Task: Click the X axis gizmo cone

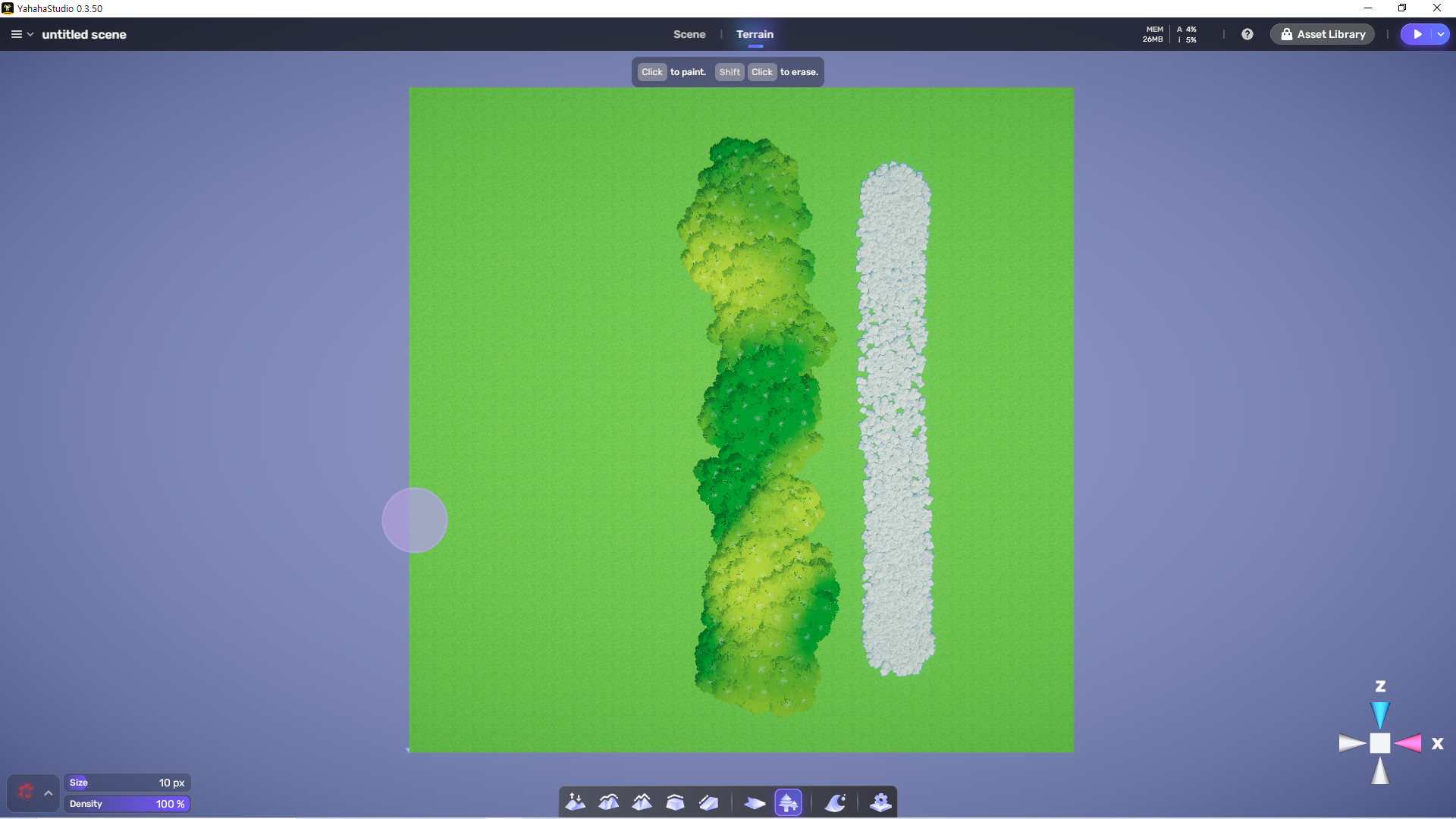Action: click(x=1408, y=743)
